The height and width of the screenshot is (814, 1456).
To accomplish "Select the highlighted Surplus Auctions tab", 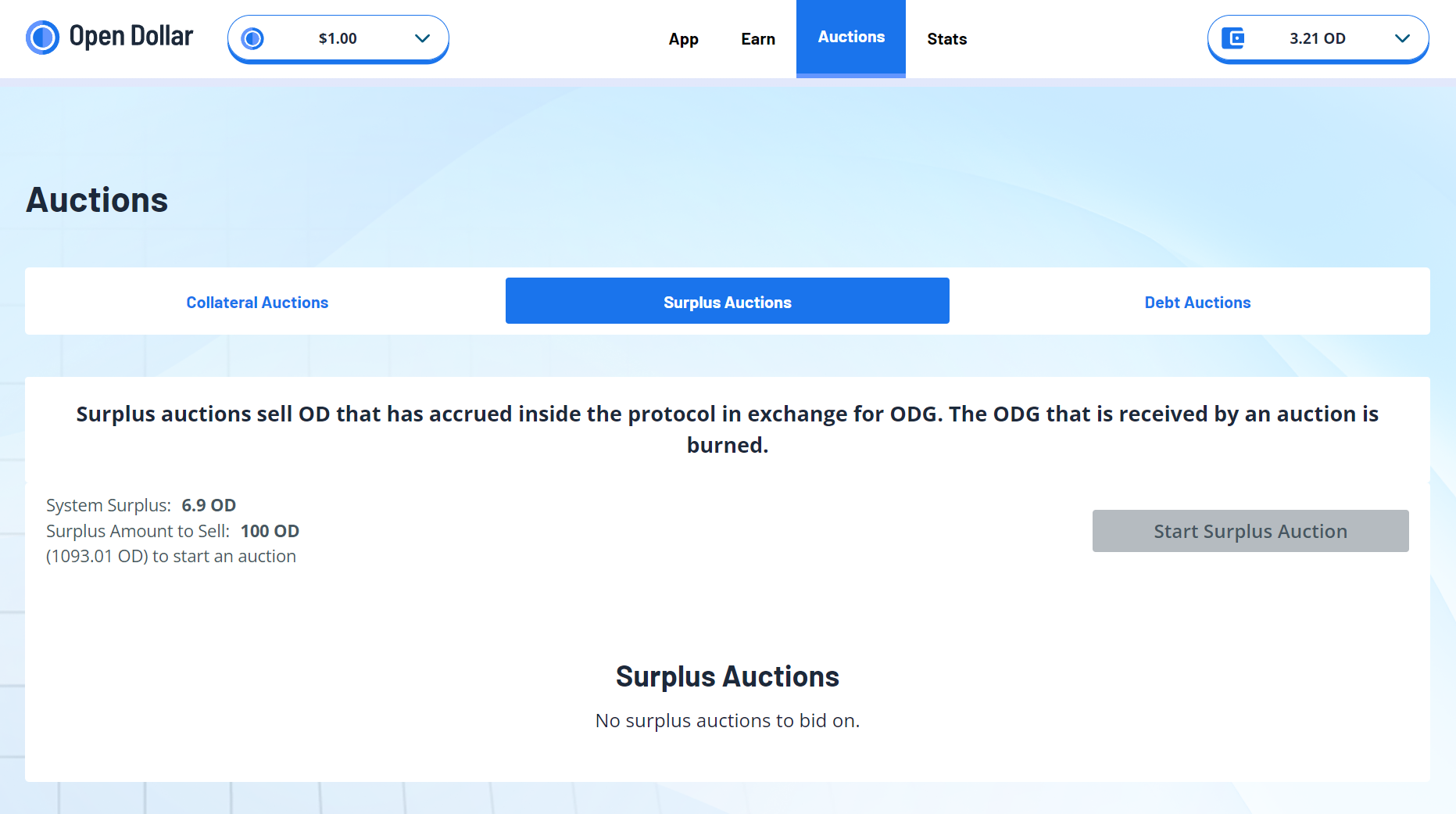I will [727, 301].
